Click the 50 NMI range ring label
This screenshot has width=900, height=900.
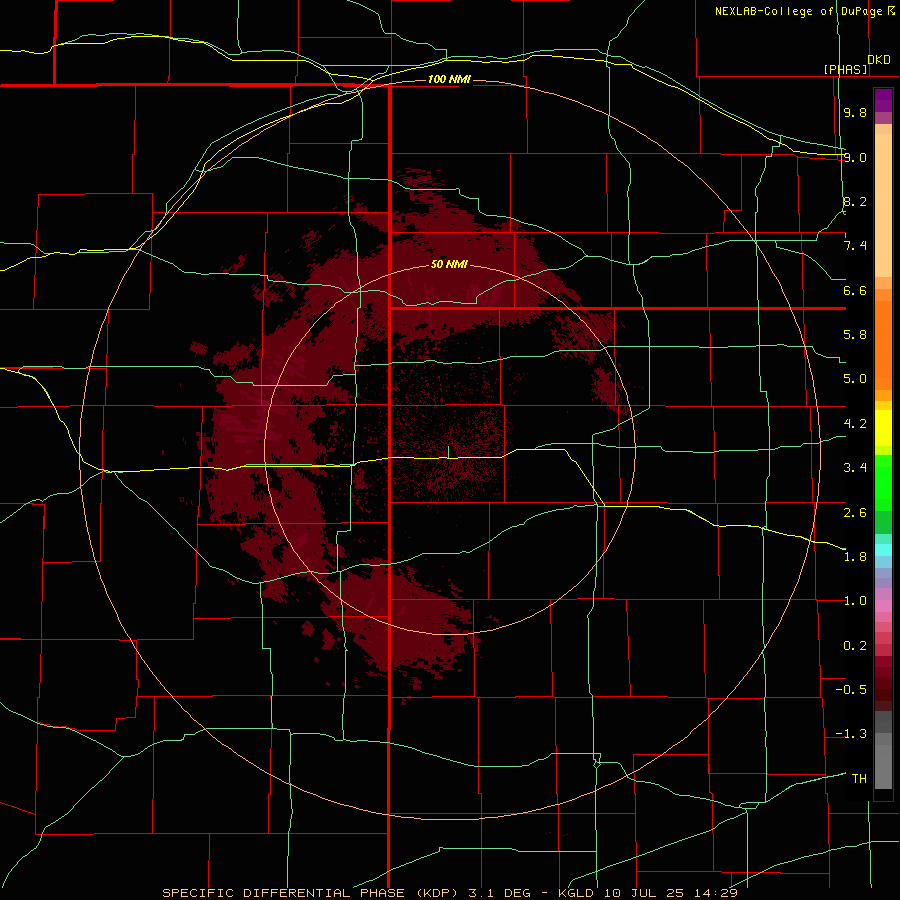[x=449, y=264]
